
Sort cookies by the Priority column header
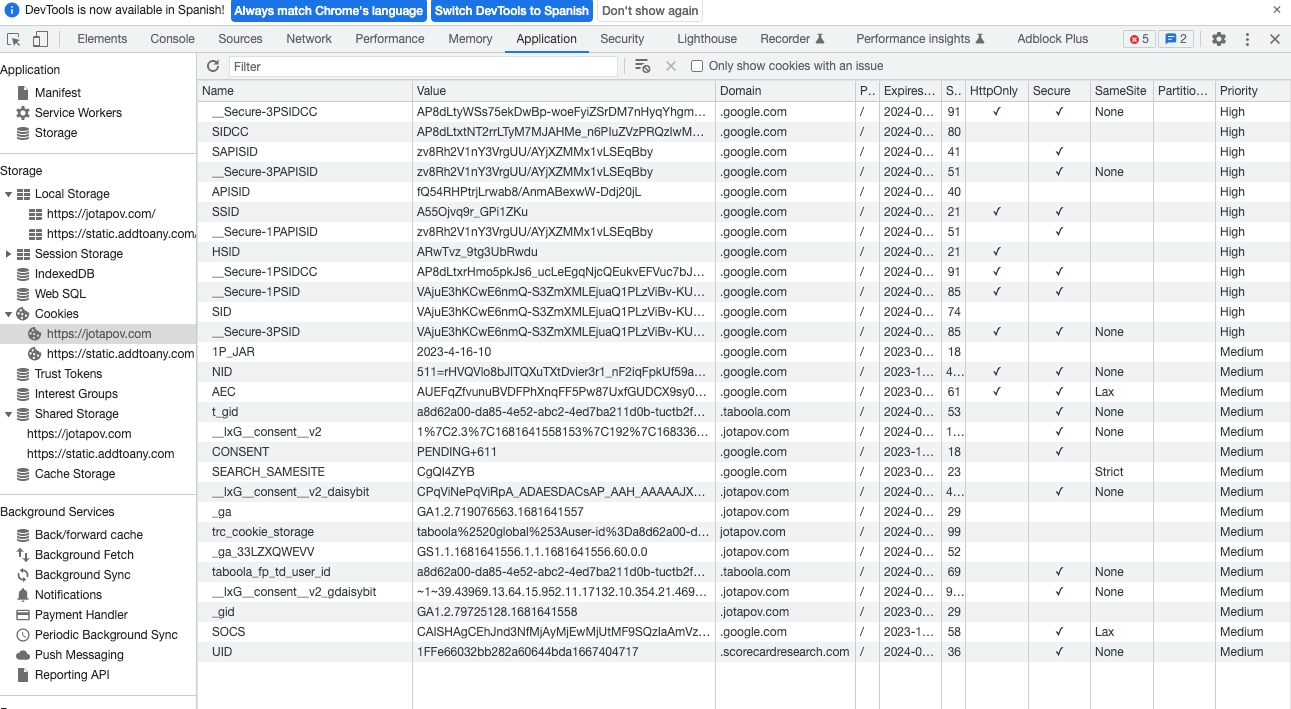[x=1253, y=91]
